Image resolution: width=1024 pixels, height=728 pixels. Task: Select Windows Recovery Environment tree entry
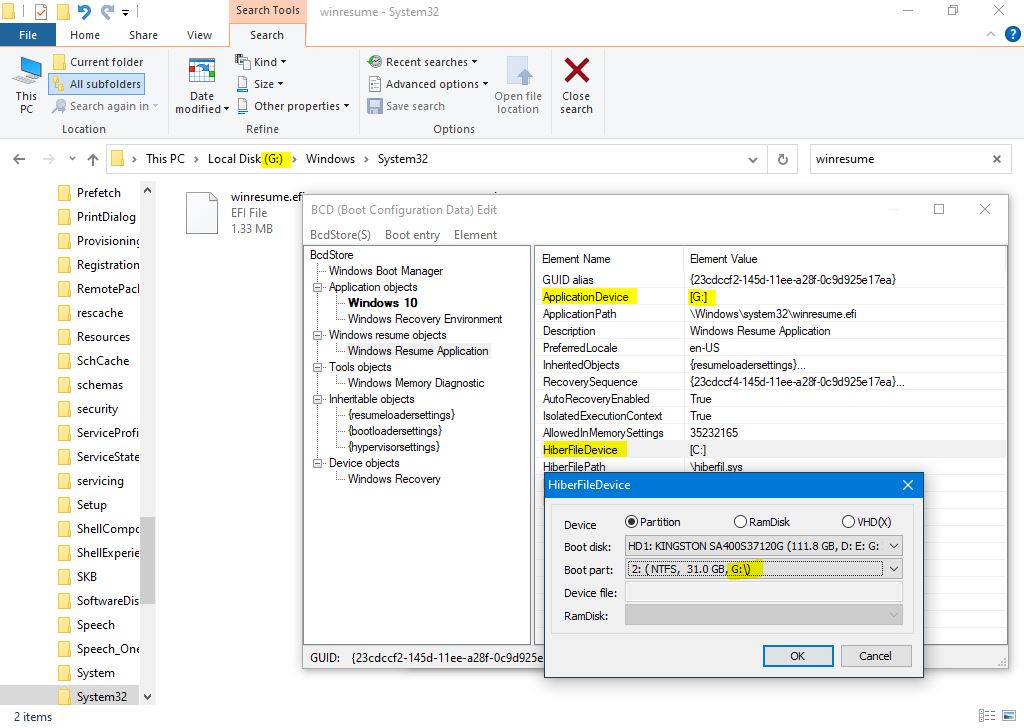click(x=425, y=319)
